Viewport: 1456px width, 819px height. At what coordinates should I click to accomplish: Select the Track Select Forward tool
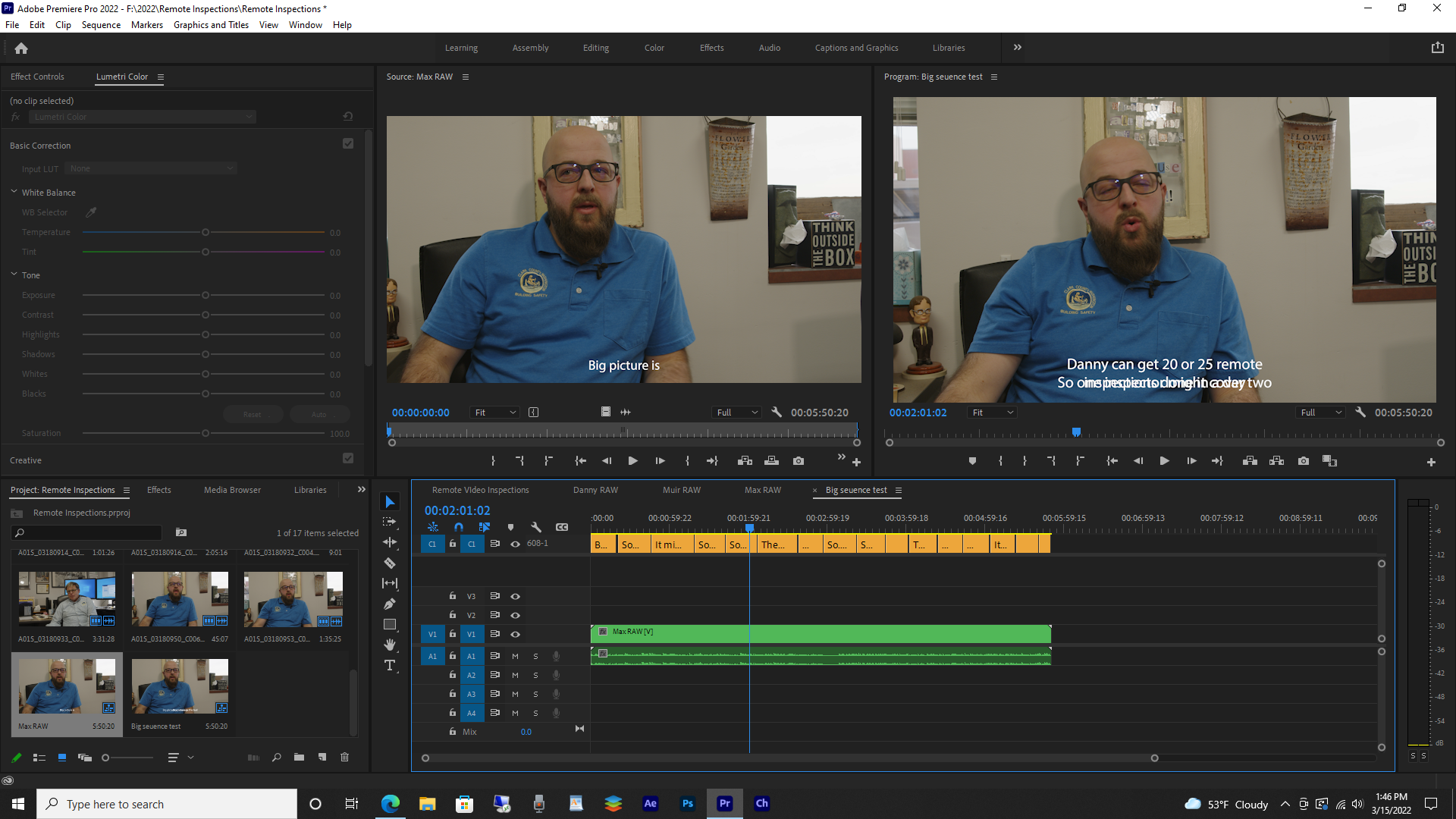(x=390, y=522)
